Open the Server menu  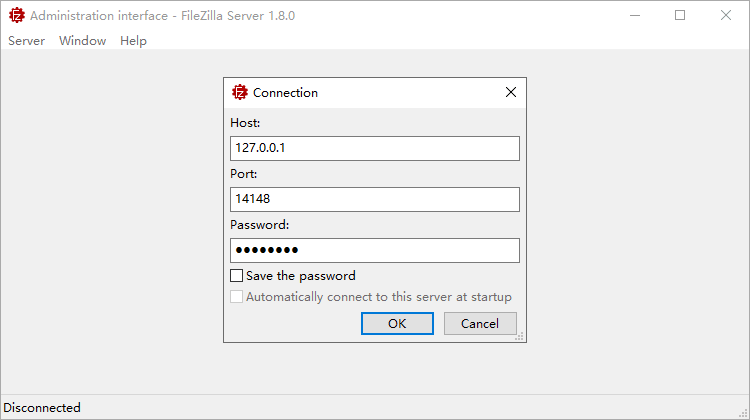coord(26,41)
